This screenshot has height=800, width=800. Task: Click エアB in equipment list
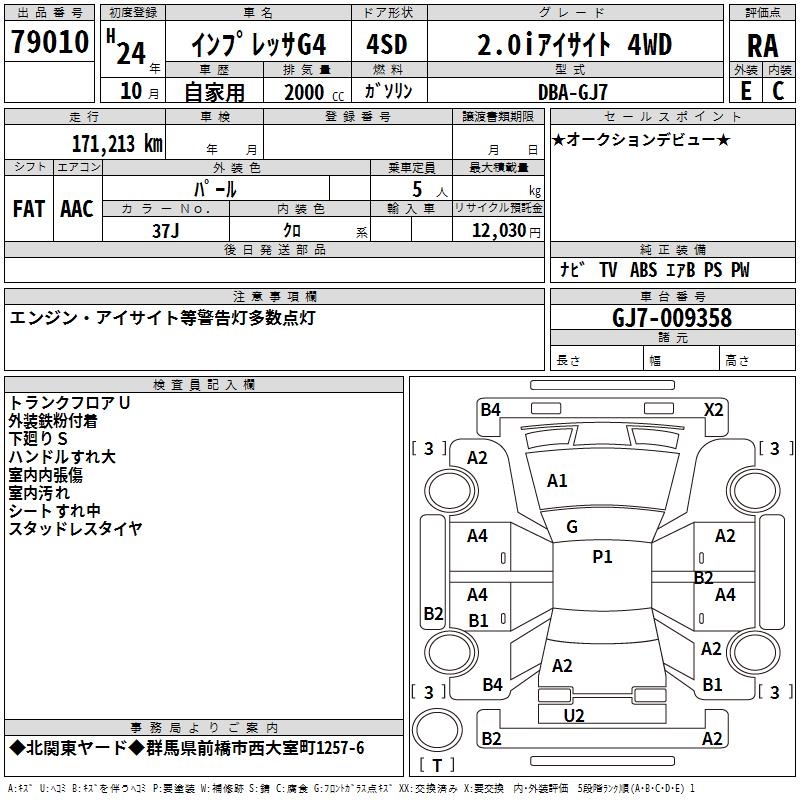(x=681, y=269)
